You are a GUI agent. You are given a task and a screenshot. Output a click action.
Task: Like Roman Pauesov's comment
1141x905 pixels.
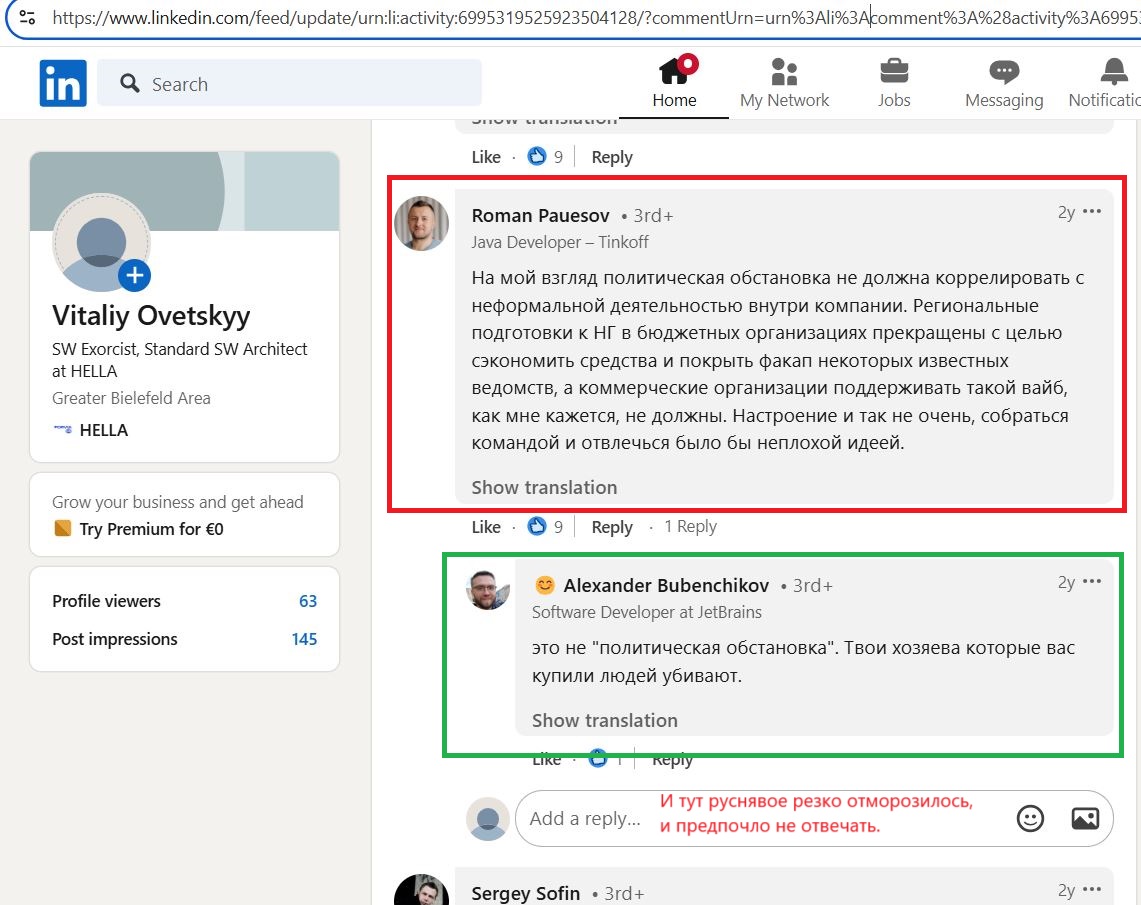[x=485, y=527]
